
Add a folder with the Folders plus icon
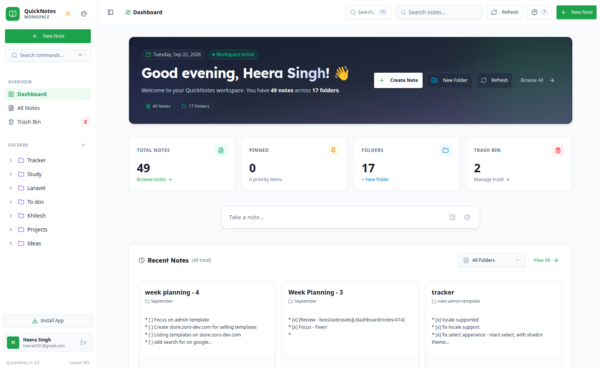(x=83, y=145)
